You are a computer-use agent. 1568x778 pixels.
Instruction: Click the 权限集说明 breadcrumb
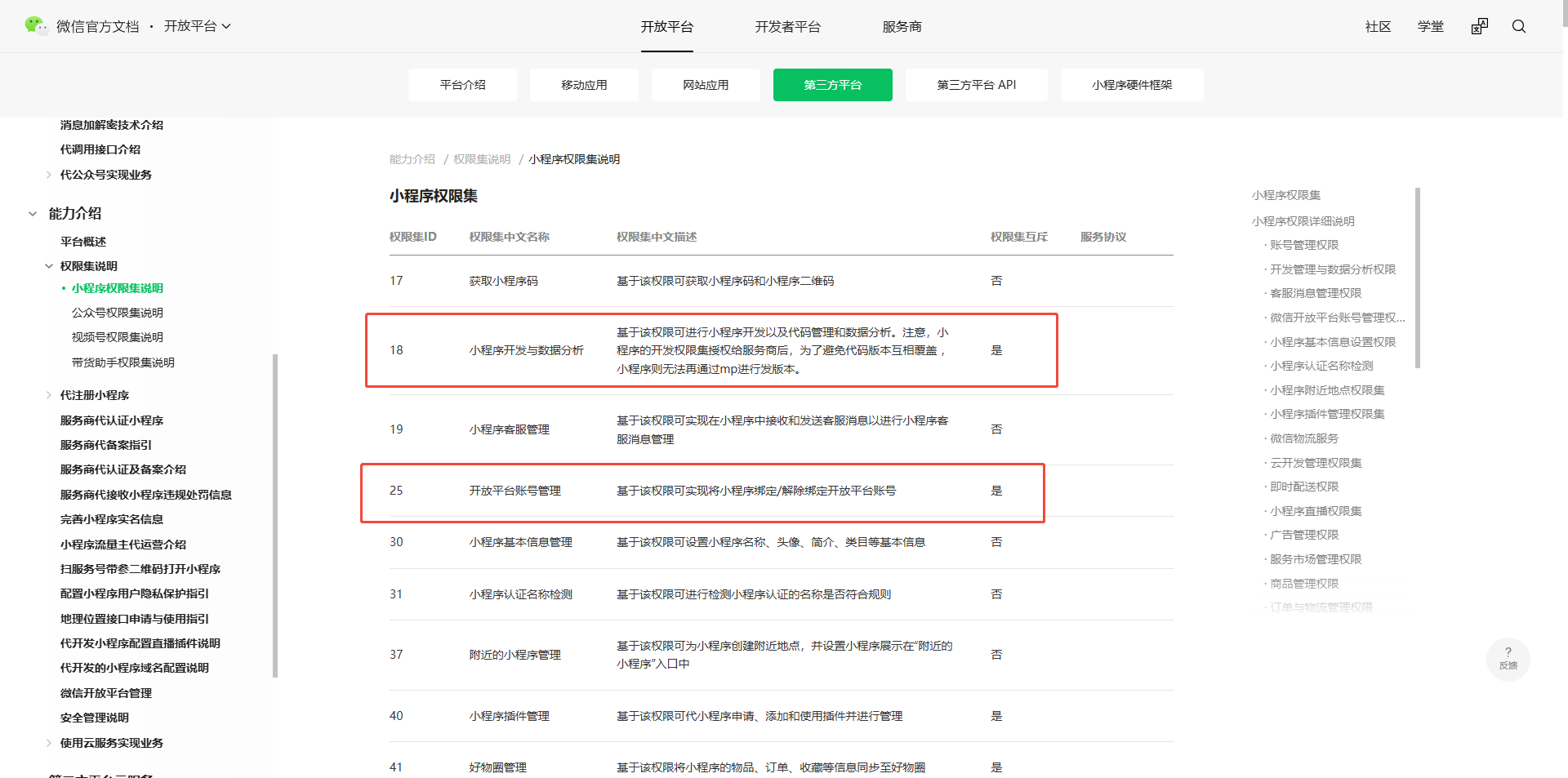point(482,159)
